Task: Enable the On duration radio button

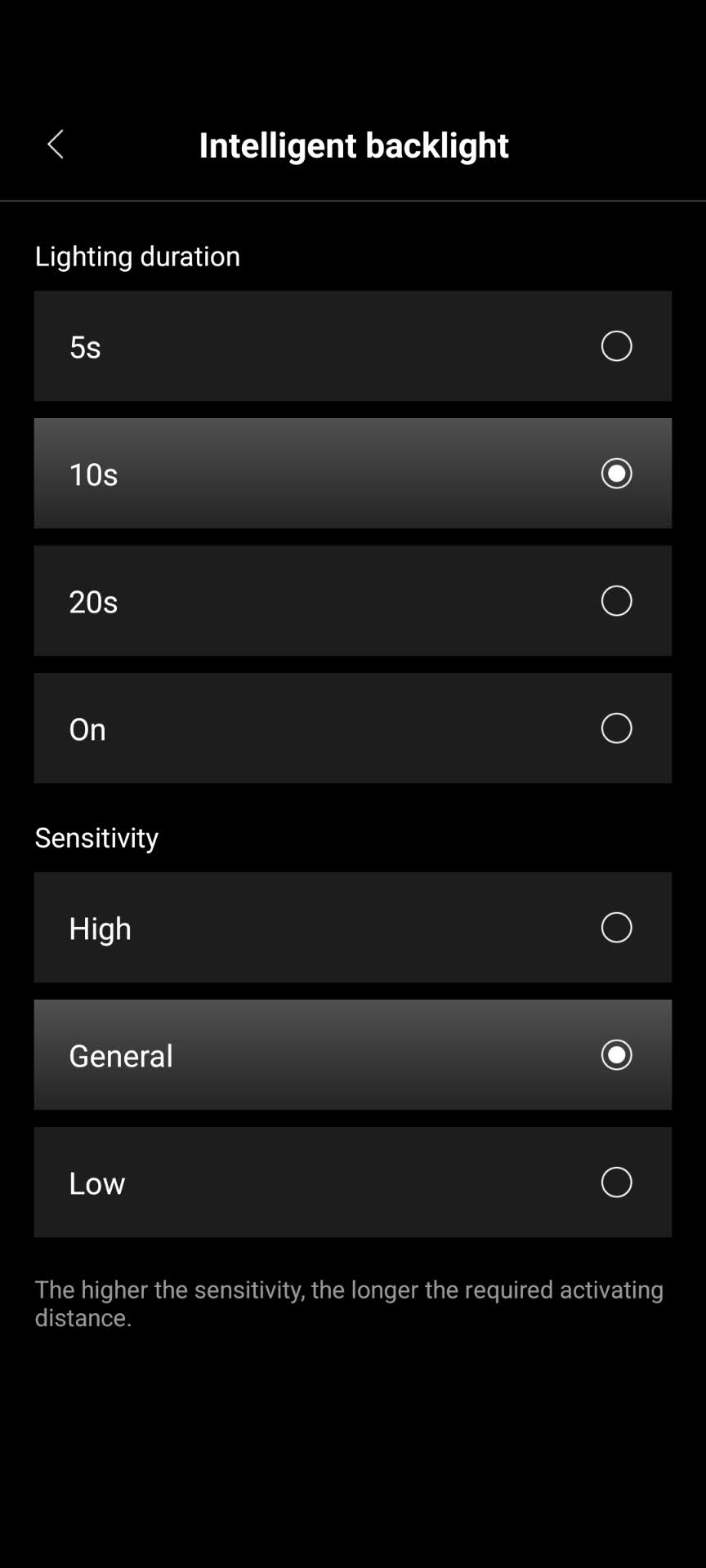Action: (616, 728)
